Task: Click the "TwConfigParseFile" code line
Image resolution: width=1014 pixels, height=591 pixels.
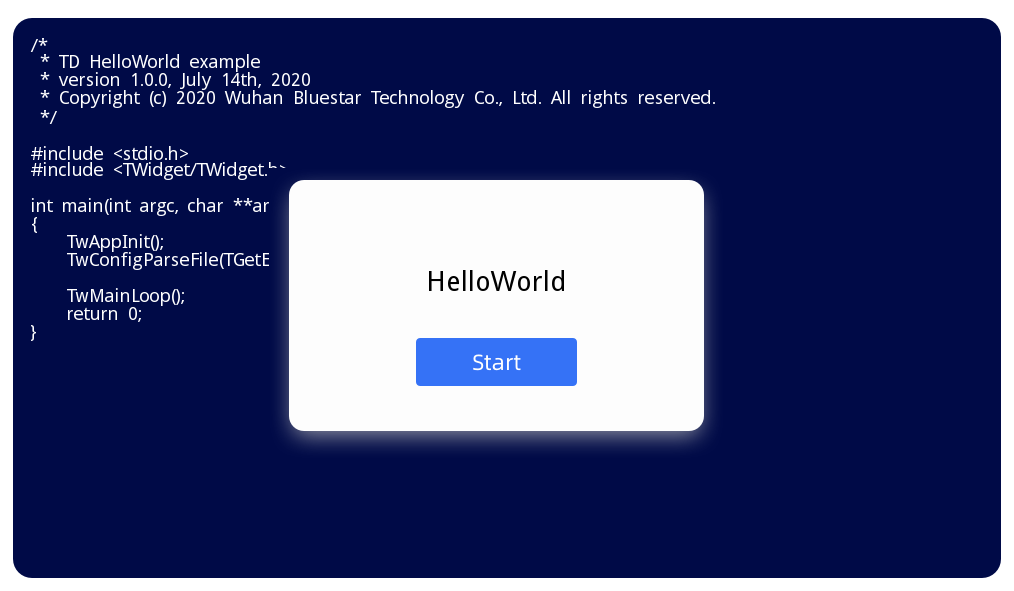Action: (167, 260)
